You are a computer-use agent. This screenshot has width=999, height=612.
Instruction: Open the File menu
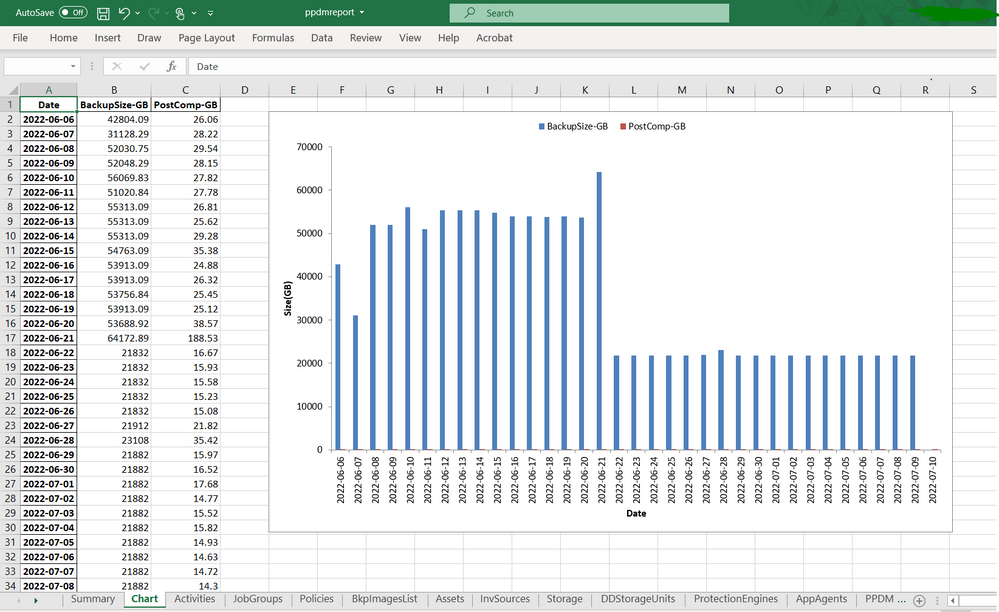tap(20, 38)
